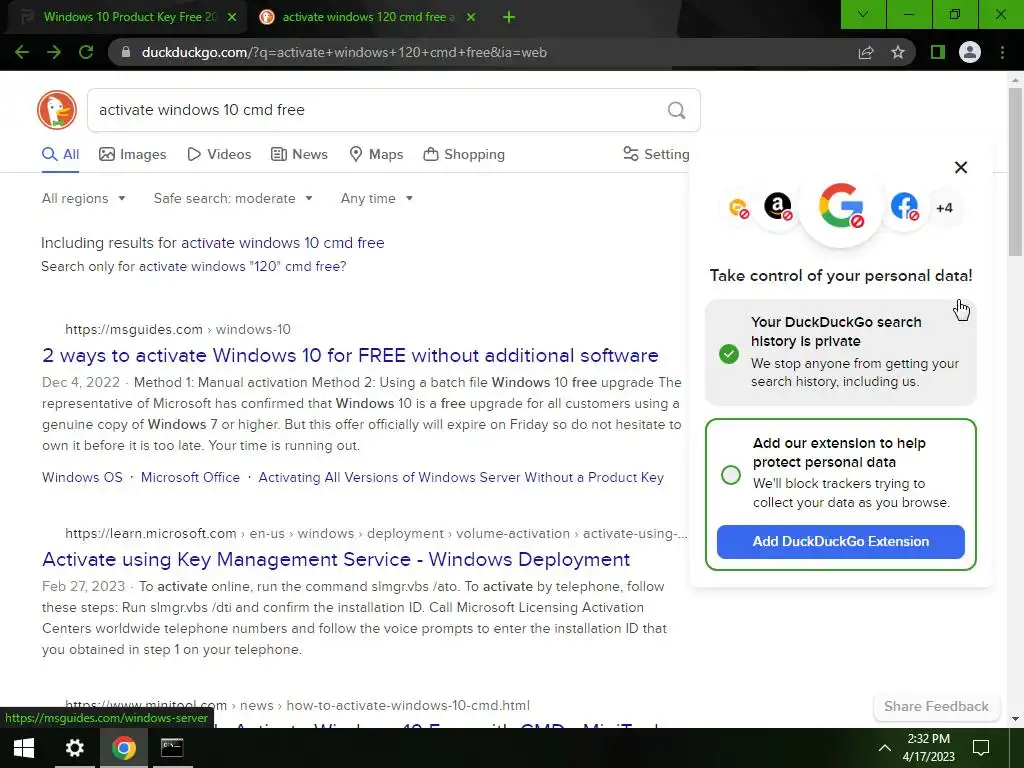
Task: Close the 'Windows 10 Product Key Free' tab
Action: click(232, 17)
